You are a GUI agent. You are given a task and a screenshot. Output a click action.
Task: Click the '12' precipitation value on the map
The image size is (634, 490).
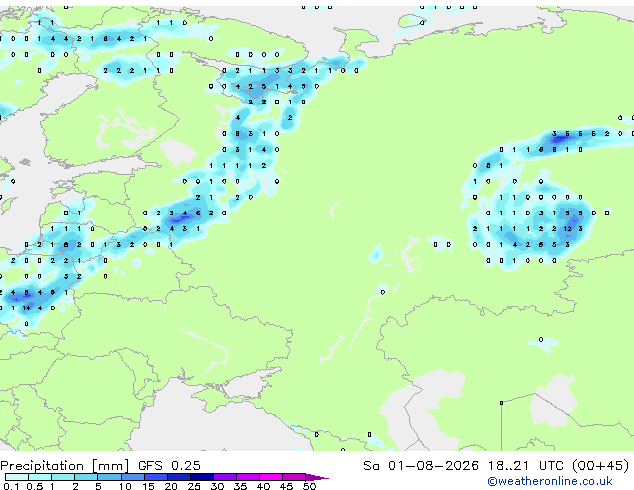[x=568, y=228]
